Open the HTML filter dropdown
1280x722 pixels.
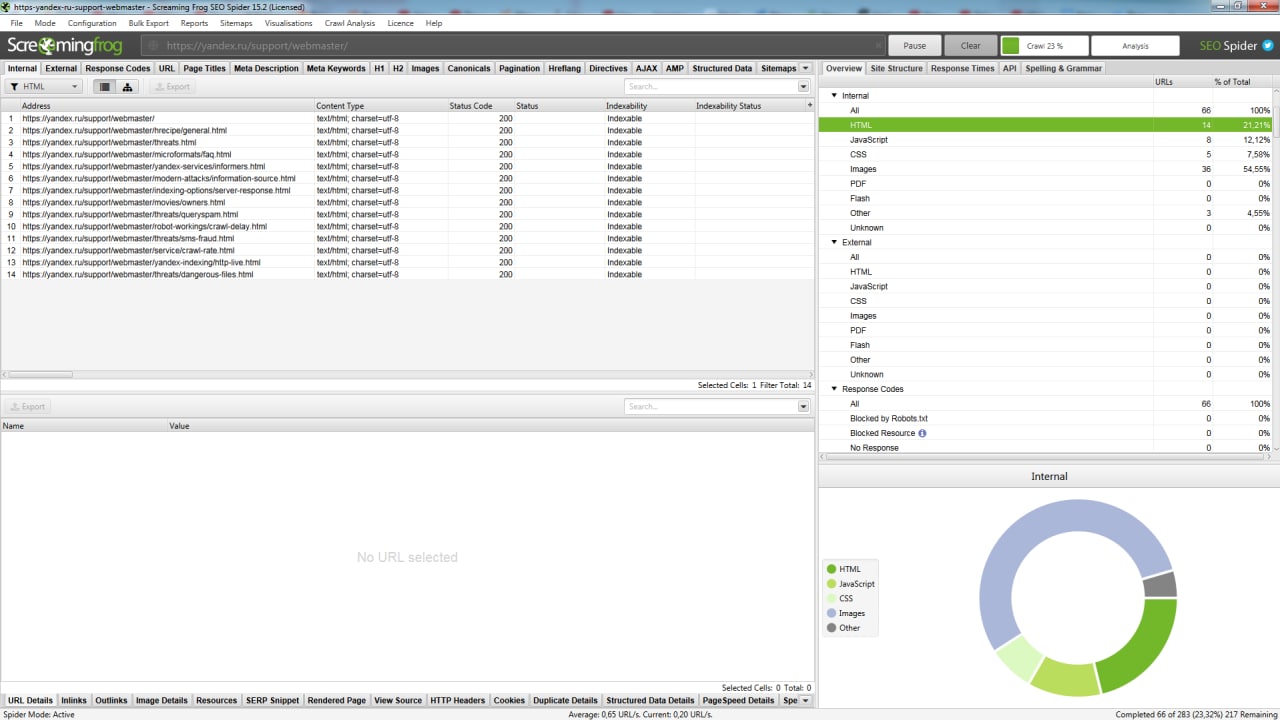[44, 87]
